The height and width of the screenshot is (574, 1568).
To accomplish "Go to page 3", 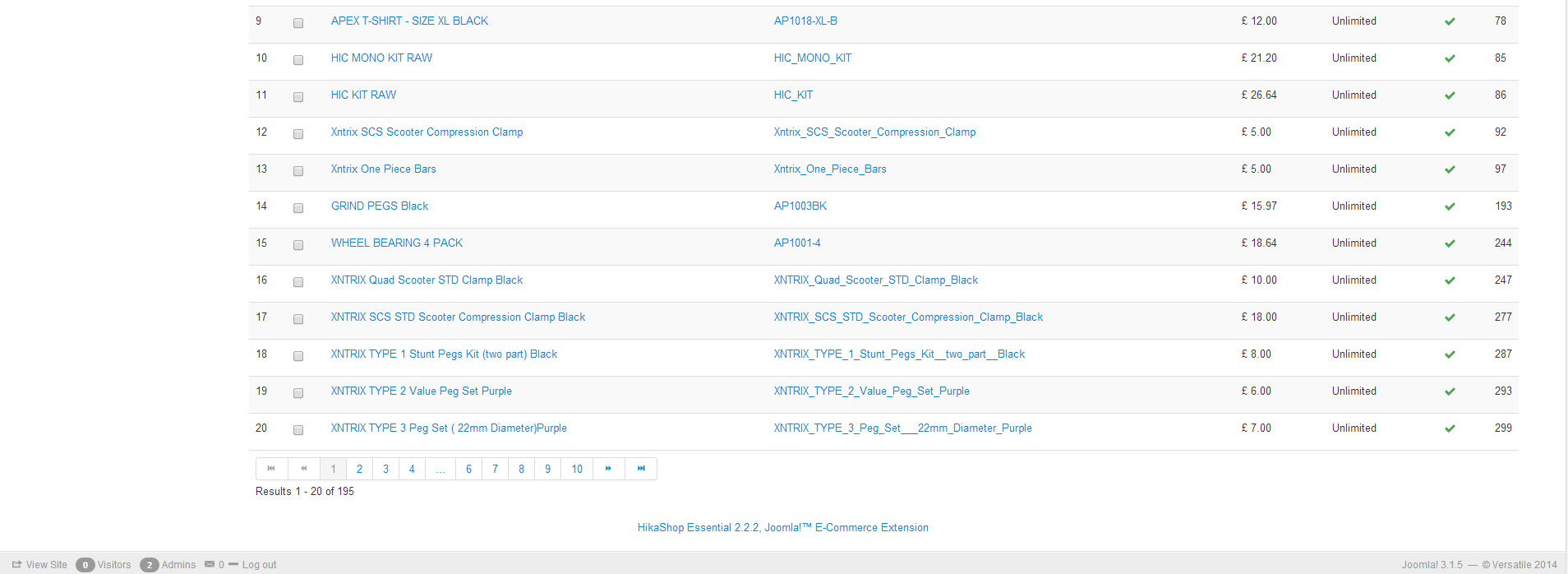I will coord(385,469).
